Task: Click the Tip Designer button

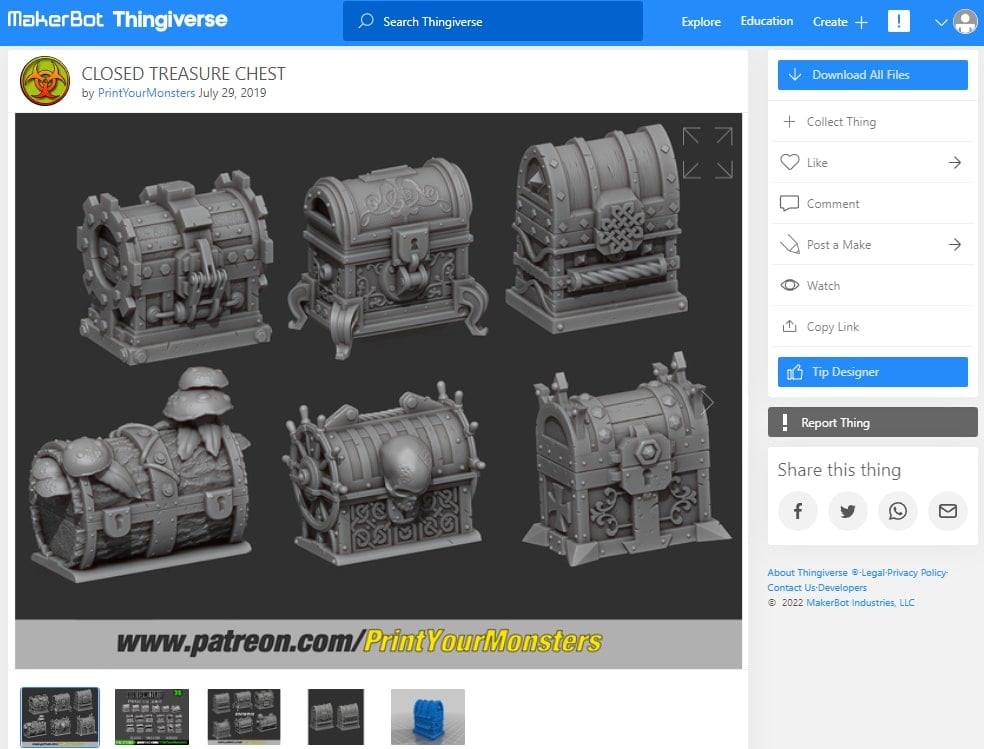Action: [872, 372]
